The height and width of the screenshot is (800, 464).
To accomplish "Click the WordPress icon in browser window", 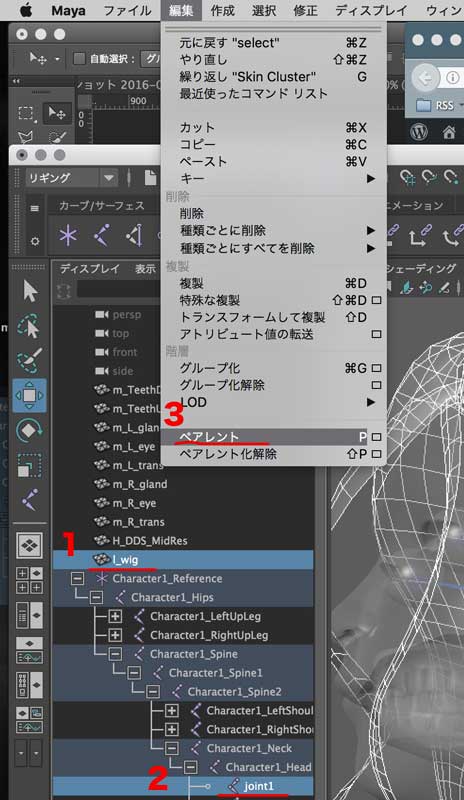I will (x=419, y=132).
